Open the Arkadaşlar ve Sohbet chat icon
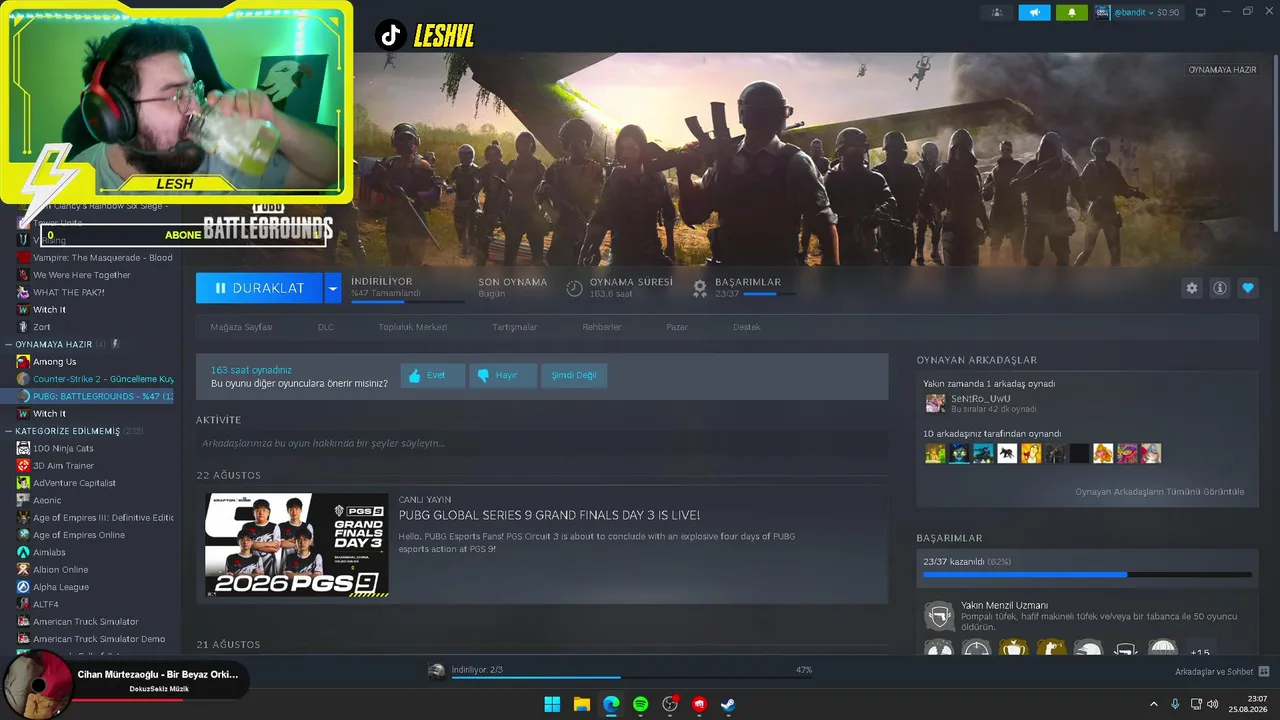 [1263, 671]
